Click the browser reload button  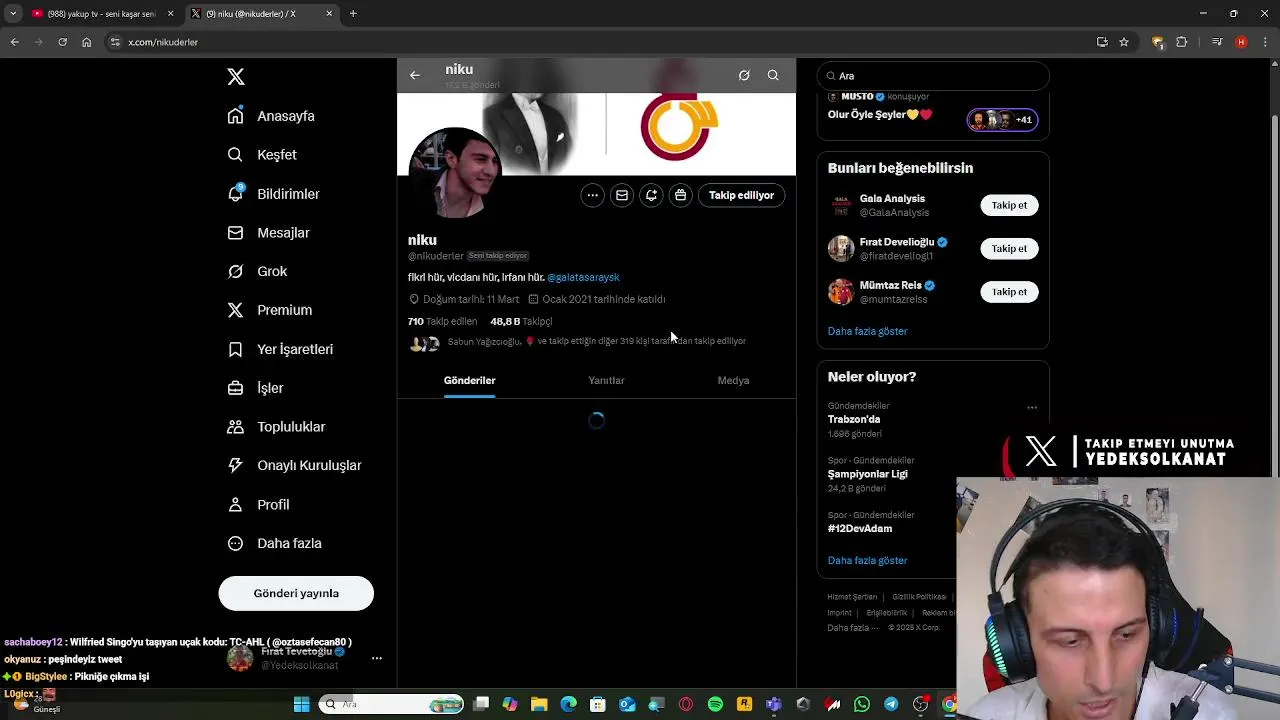pyautogui.click(x=62, y=42)
